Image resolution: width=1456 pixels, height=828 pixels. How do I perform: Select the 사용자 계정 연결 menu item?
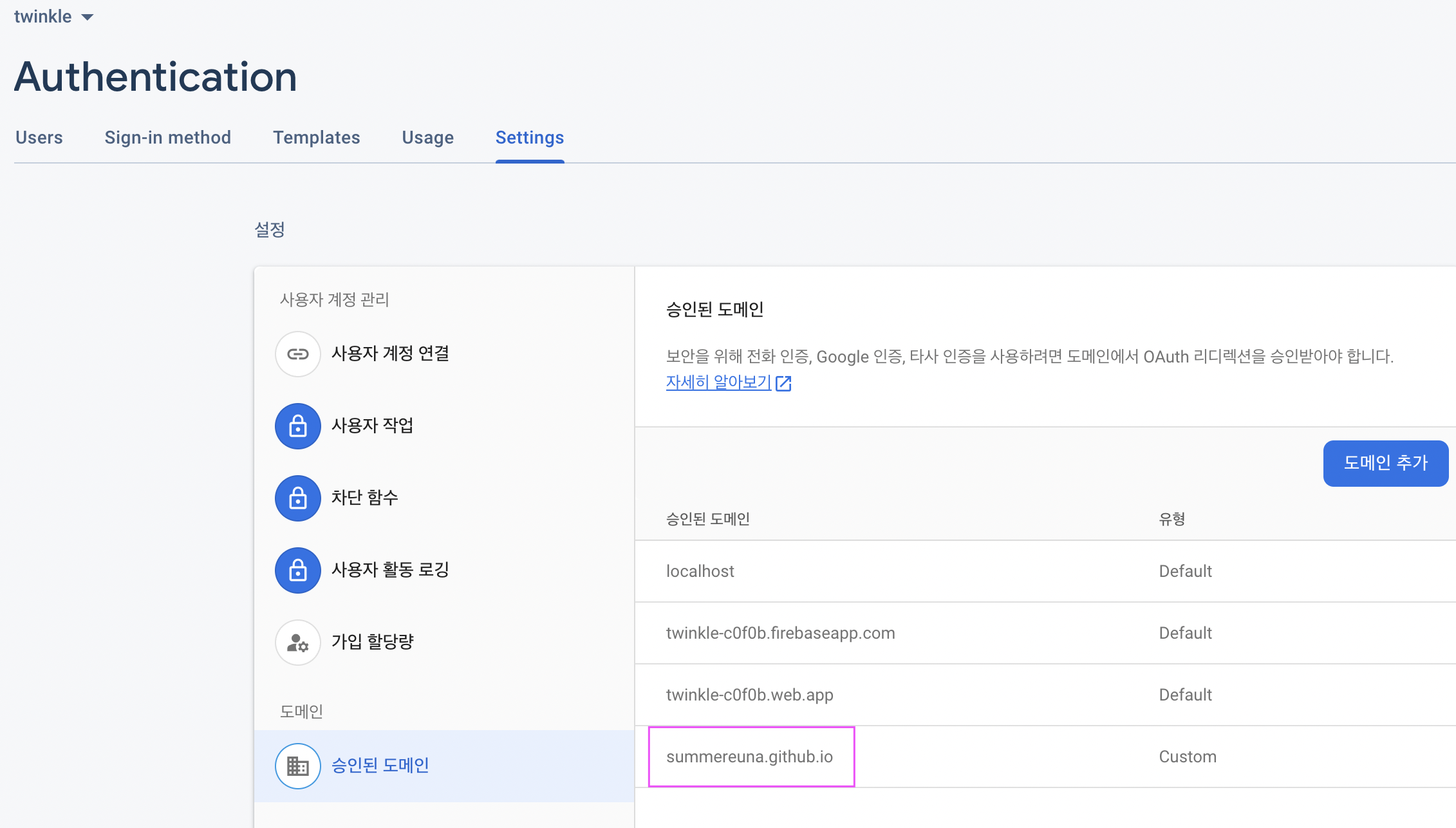(390, 353)
